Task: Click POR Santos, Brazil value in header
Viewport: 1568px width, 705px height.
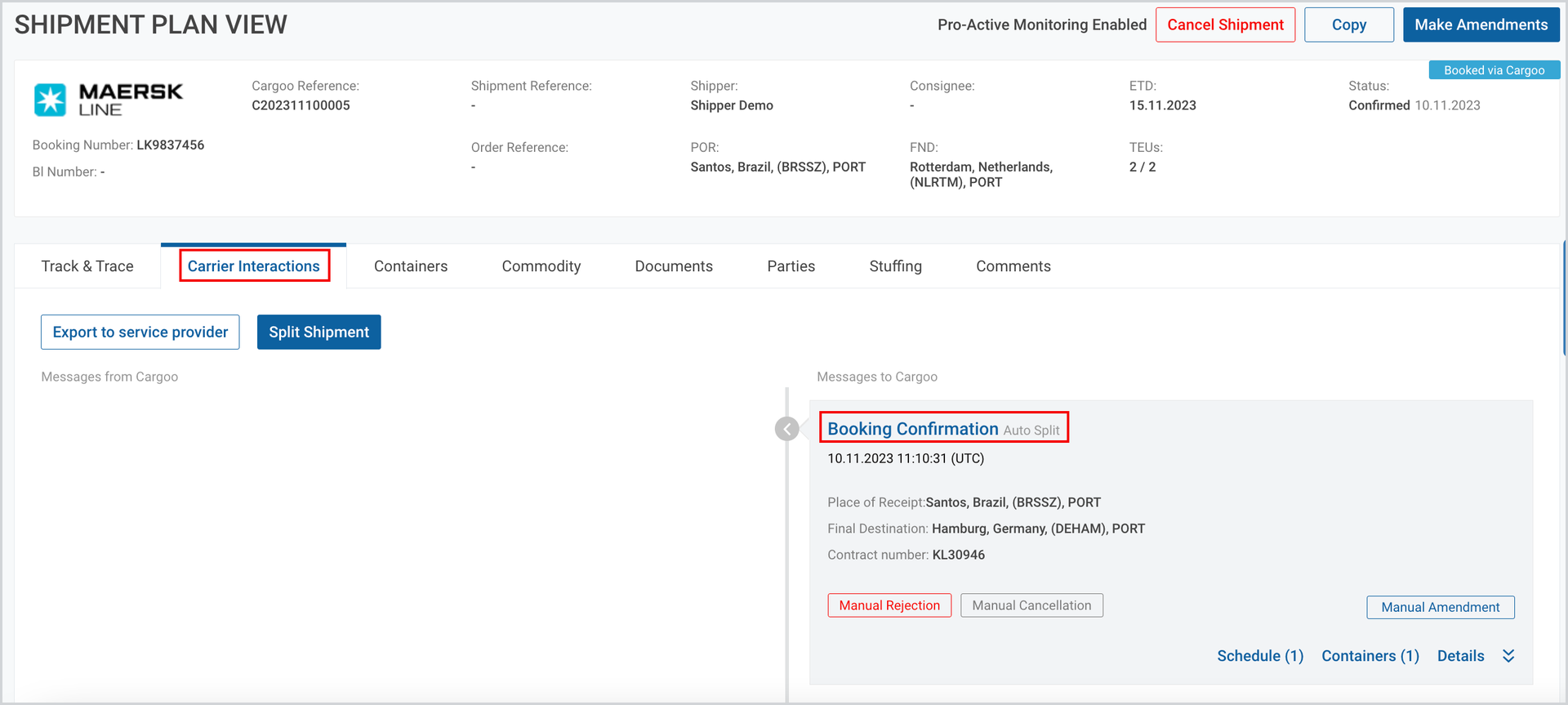Action: tap(777, 167)
